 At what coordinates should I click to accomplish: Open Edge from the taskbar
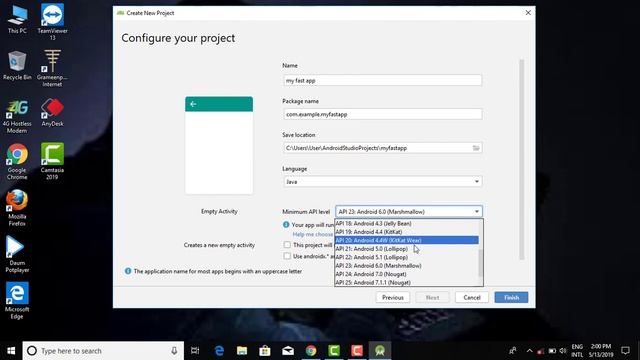pyautogui.click(x=219, y=351)
